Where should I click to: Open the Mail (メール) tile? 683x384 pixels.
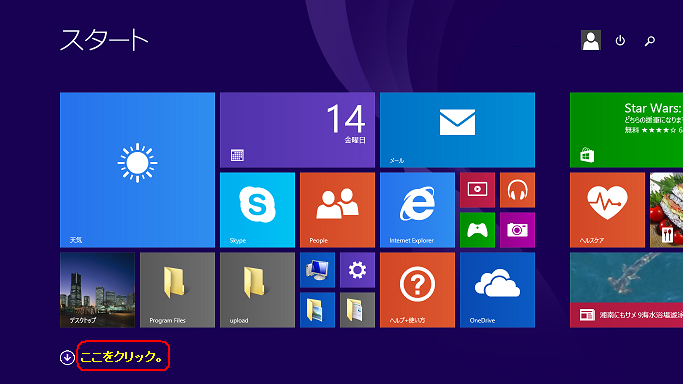(x=457, y=130)
